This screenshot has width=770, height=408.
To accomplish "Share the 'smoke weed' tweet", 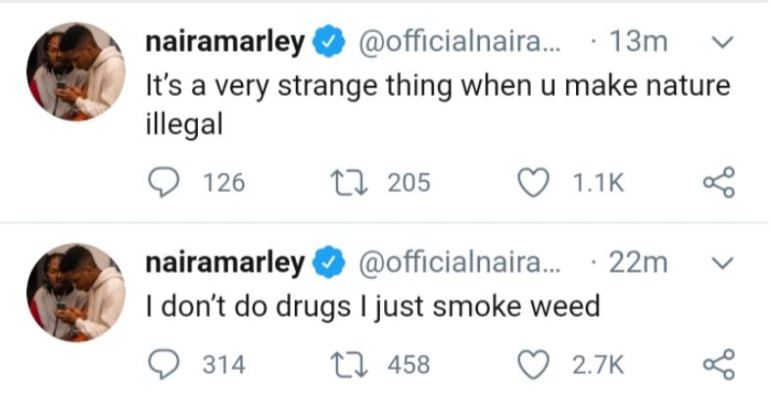I will (x=719, y=365).
